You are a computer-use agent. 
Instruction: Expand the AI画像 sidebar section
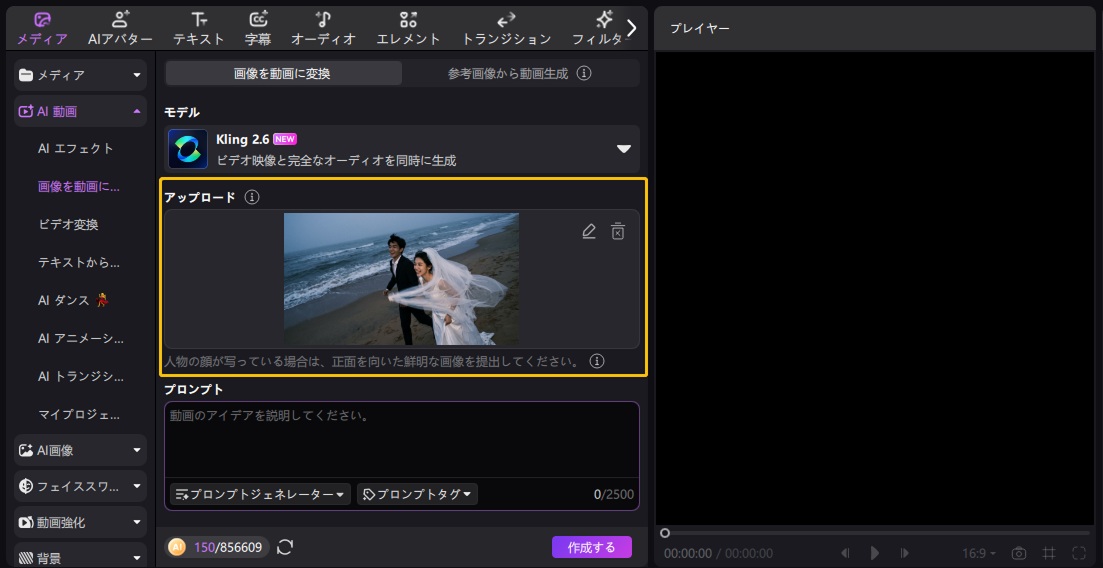click(x=80, y=450)
